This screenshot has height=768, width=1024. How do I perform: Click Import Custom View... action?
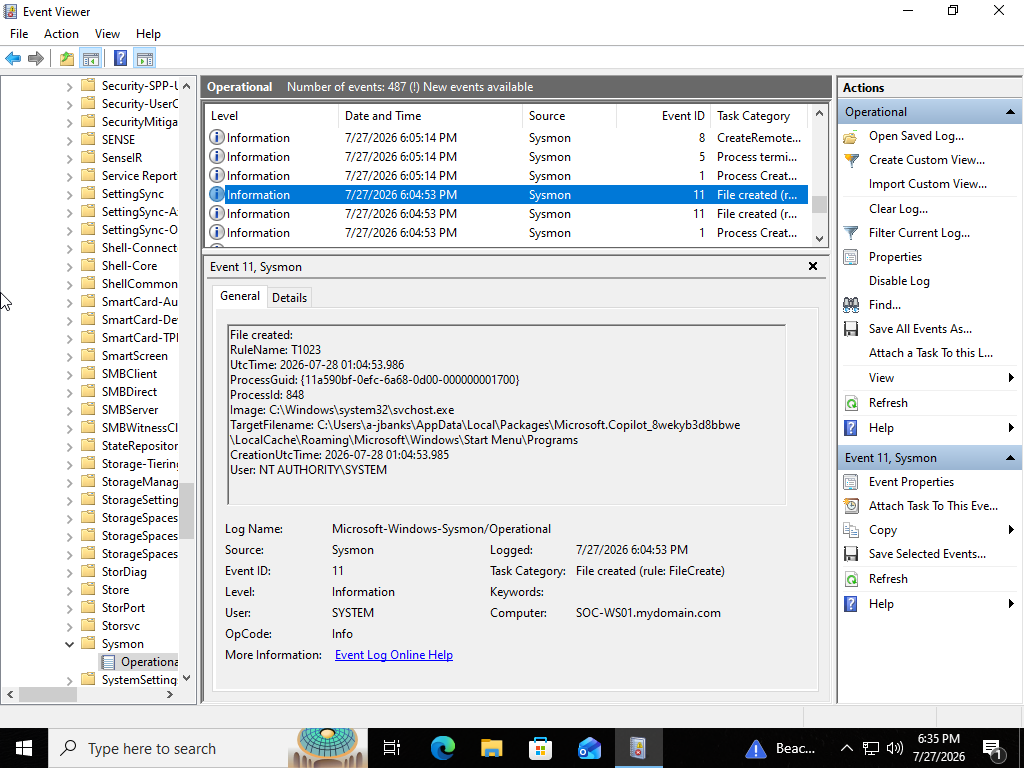tap(927, 184)
